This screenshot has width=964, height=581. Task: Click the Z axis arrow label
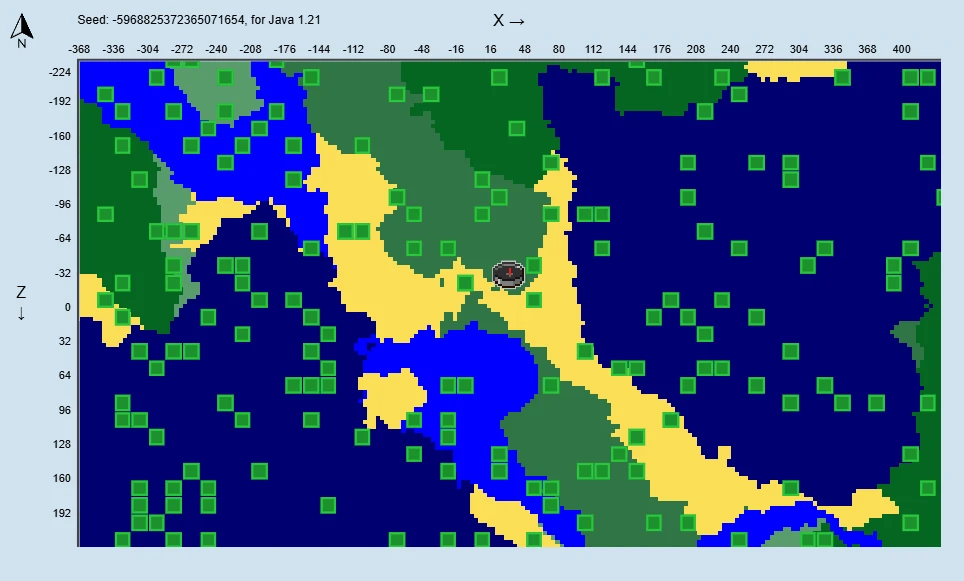click(21, 302)
